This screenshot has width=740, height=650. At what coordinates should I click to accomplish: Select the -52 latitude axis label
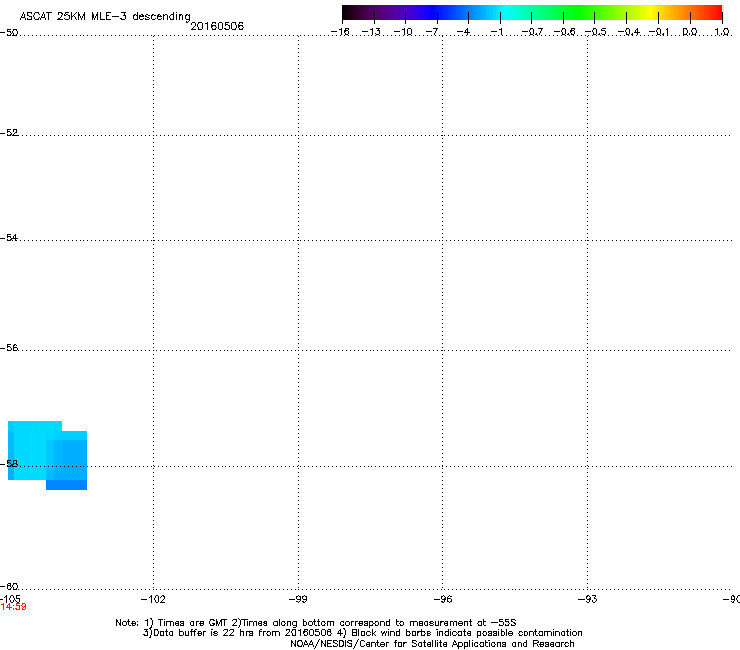pyautogui.click(x=9, y=133)
